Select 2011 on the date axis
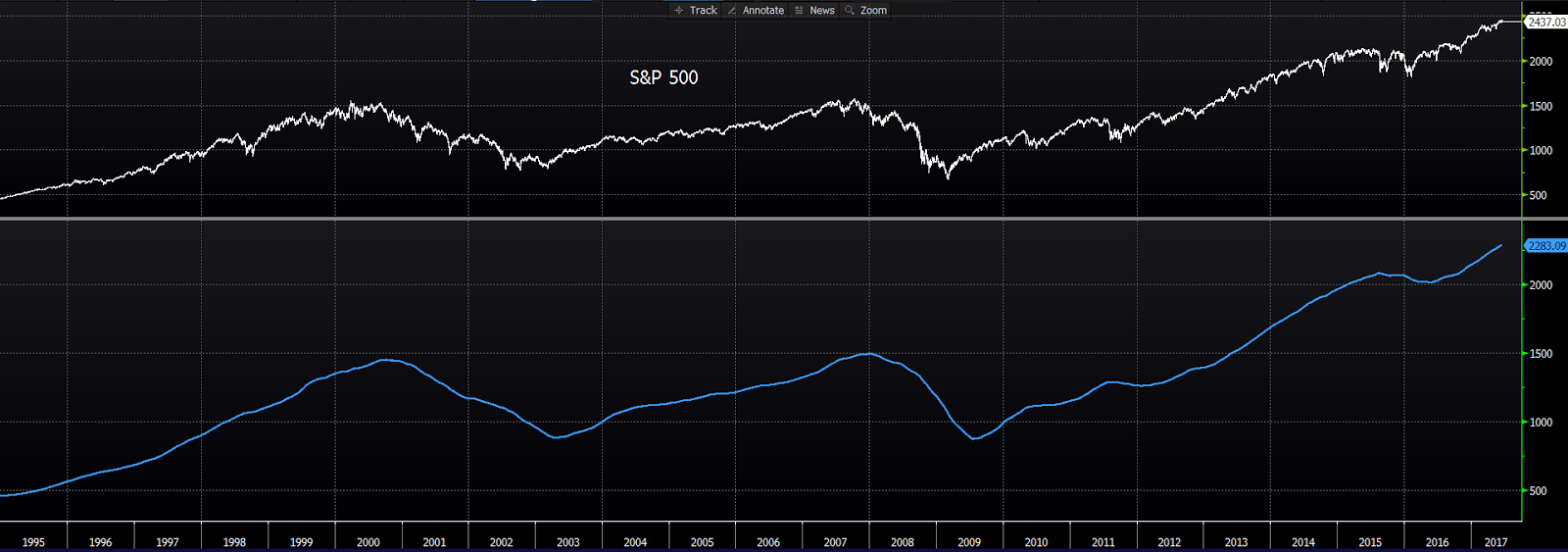Viewport: 1568px width, 552px height. [x=1102, y=542]
